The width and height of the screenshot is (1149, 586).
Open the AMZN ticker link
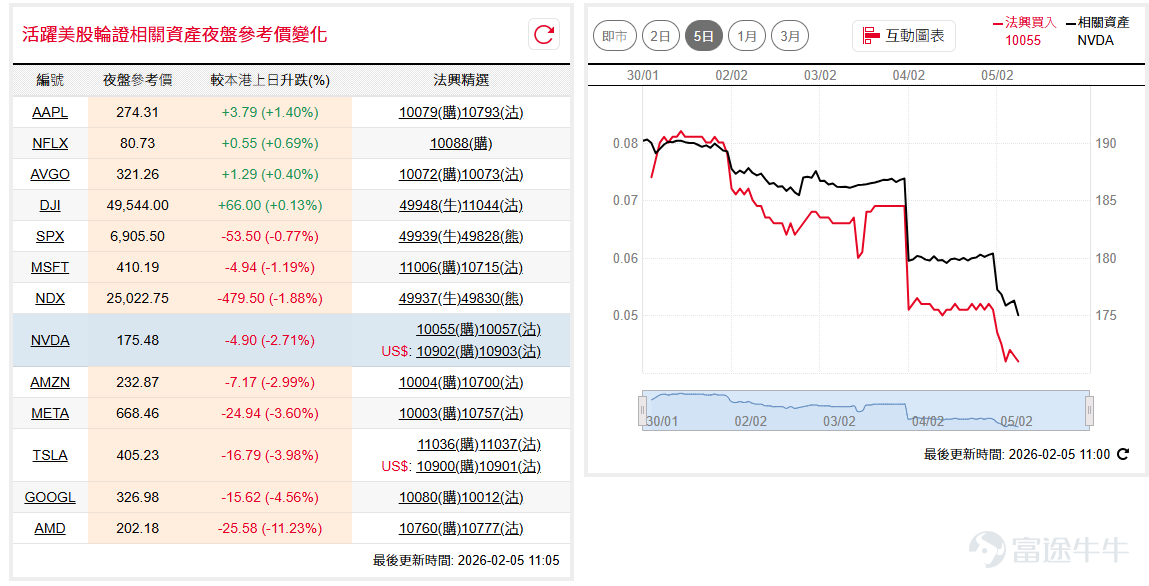pyautogui.click(x=50, y=382)
